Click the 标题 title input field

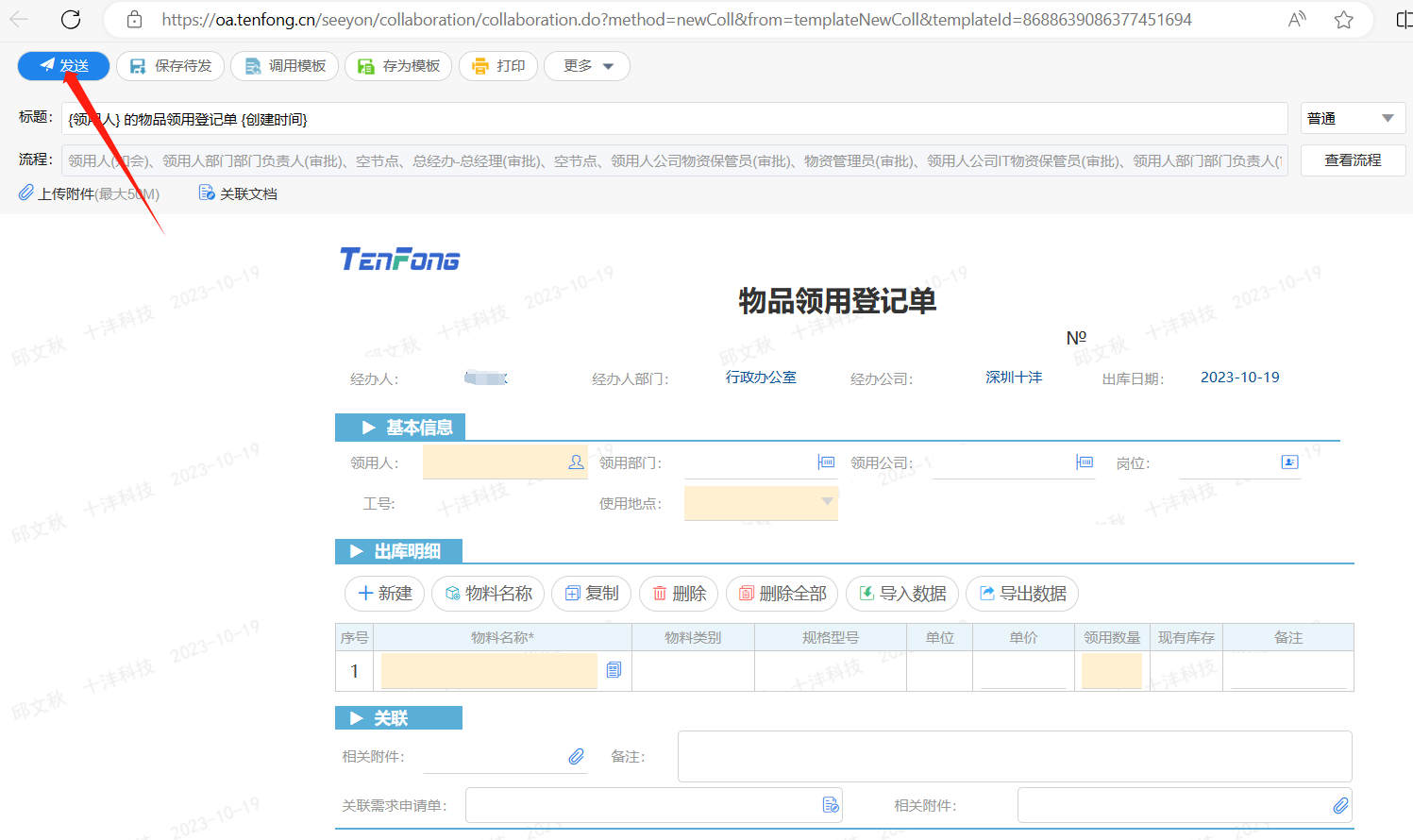(x=675, y=119)
